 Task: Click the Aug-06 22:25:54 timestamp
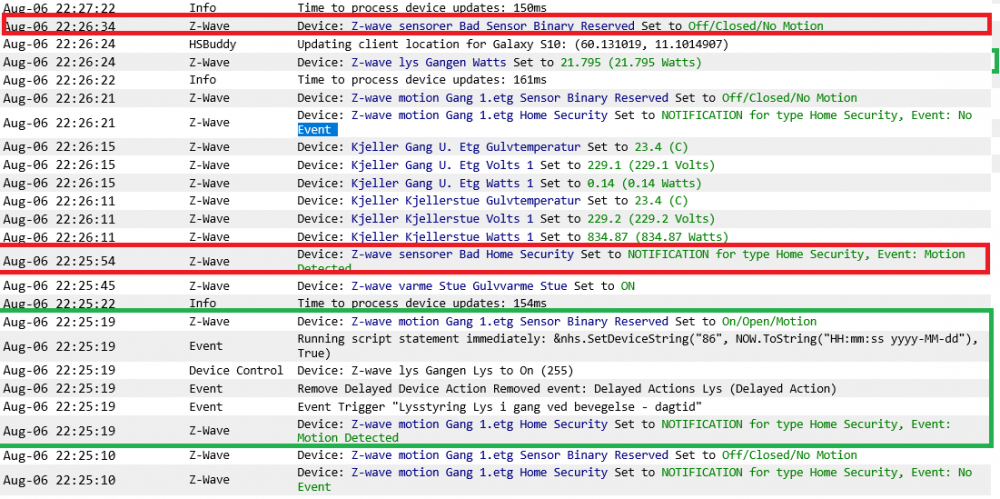[x=59, y=261]
